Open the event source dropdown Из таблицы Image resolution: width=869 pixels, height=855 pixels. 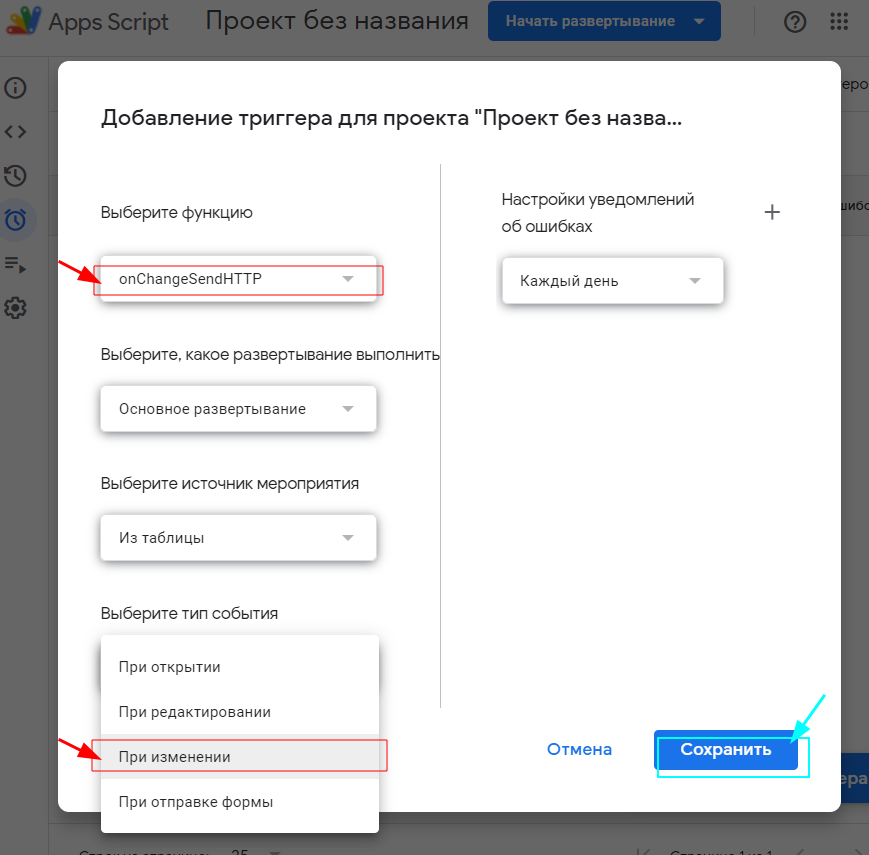(237, 537)
